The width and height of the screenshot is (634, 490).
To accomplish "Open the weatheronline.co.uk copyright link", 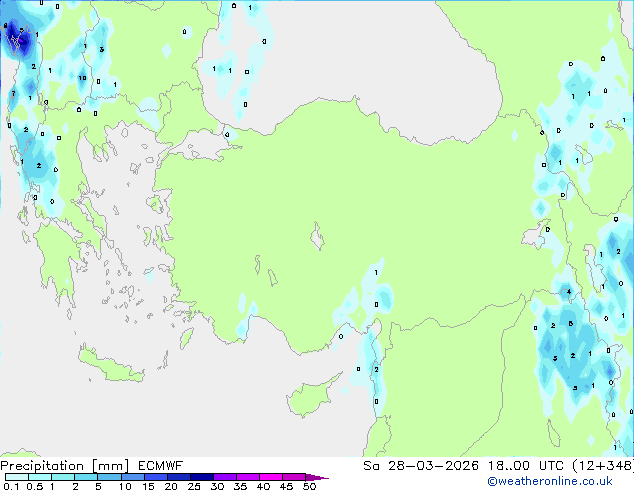I will coord(550,481).
